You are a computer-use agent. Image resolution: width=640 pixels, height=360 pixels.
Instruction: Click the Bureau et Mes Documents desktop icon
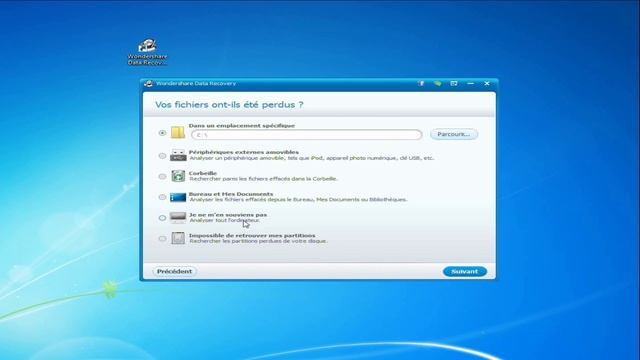click(x=178, y=197)
